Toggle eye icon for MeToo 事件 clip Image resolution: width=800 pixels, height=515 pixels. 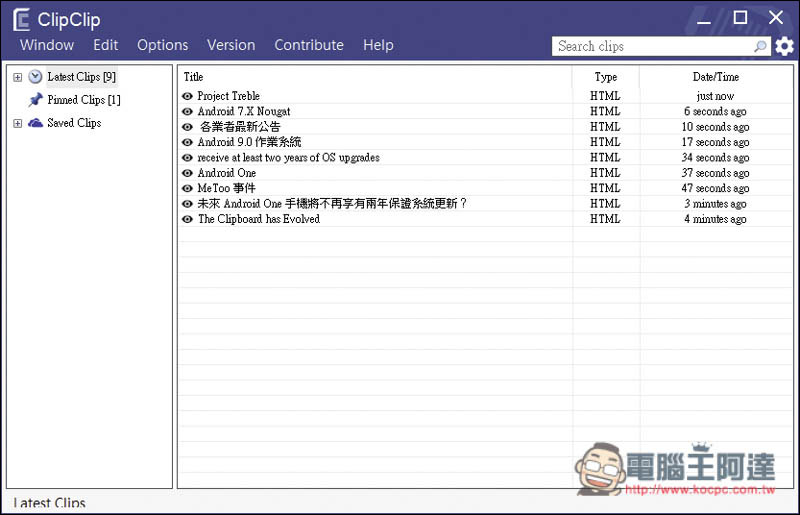187,188
